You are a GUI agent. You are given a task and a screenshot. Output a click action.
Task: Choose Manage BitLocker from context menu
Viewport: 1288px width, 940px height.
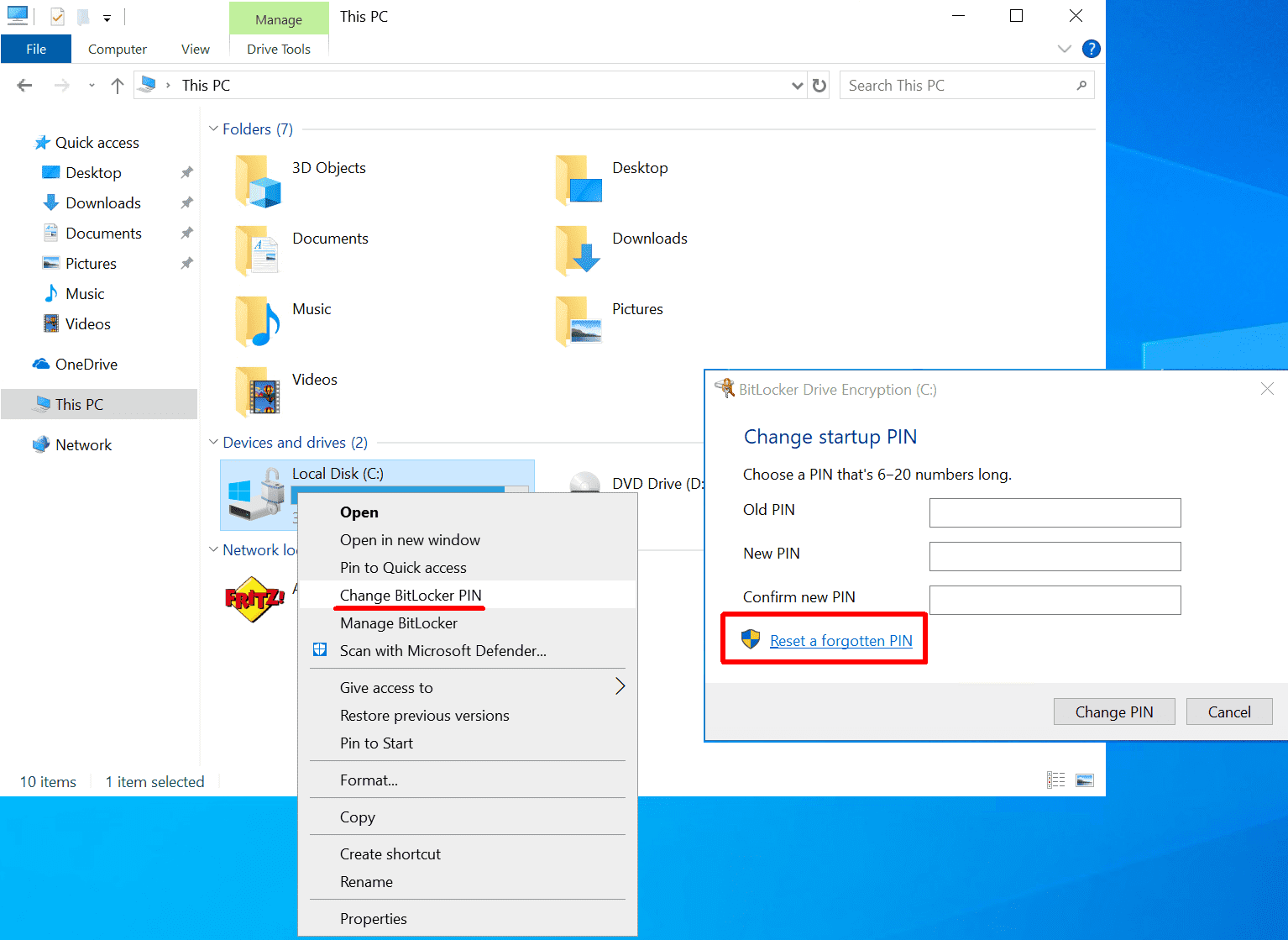(x=399, y=623)
